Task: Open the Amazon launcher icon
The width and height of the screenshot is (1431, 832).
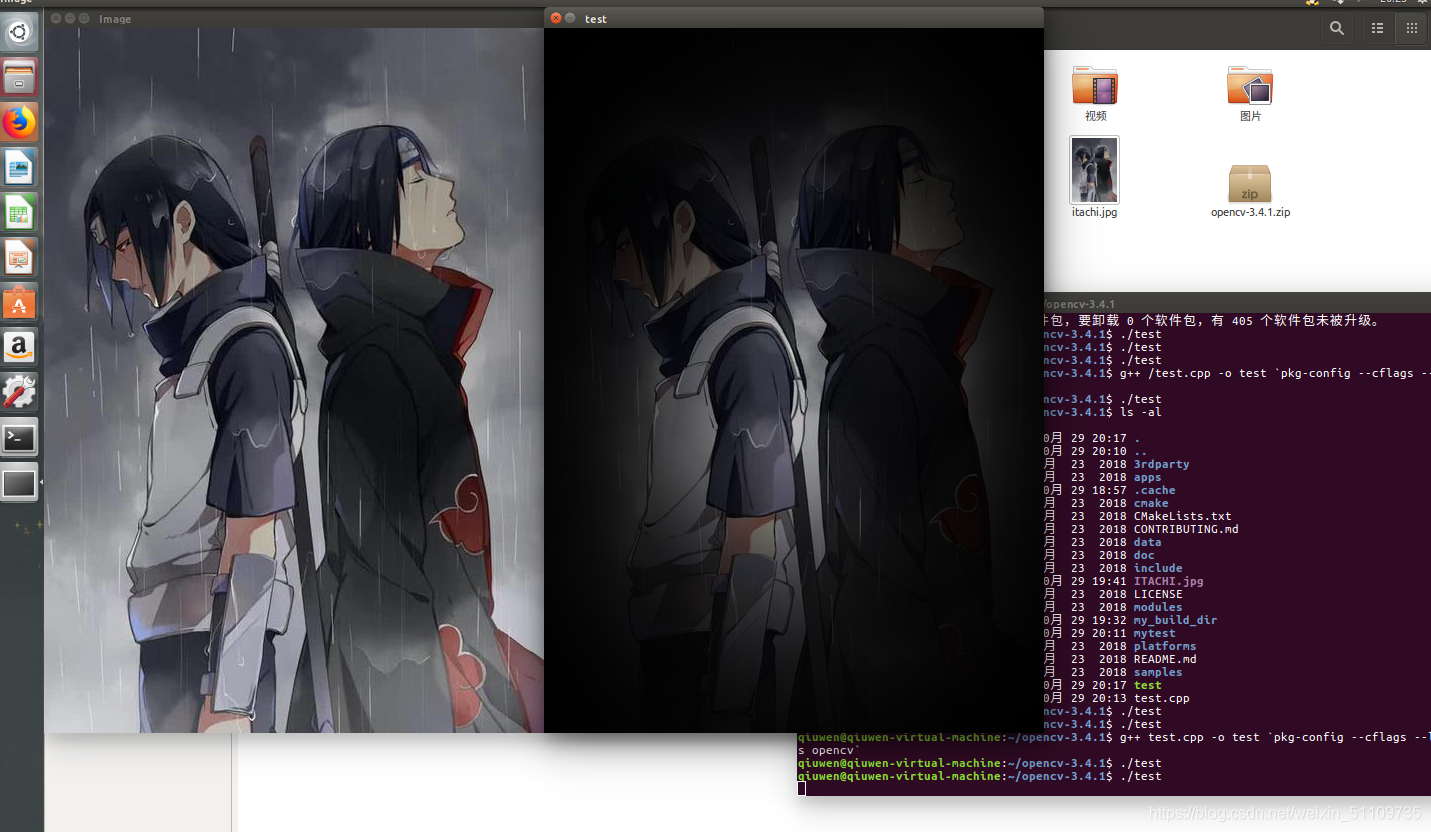Action: (x=19, y=347)
